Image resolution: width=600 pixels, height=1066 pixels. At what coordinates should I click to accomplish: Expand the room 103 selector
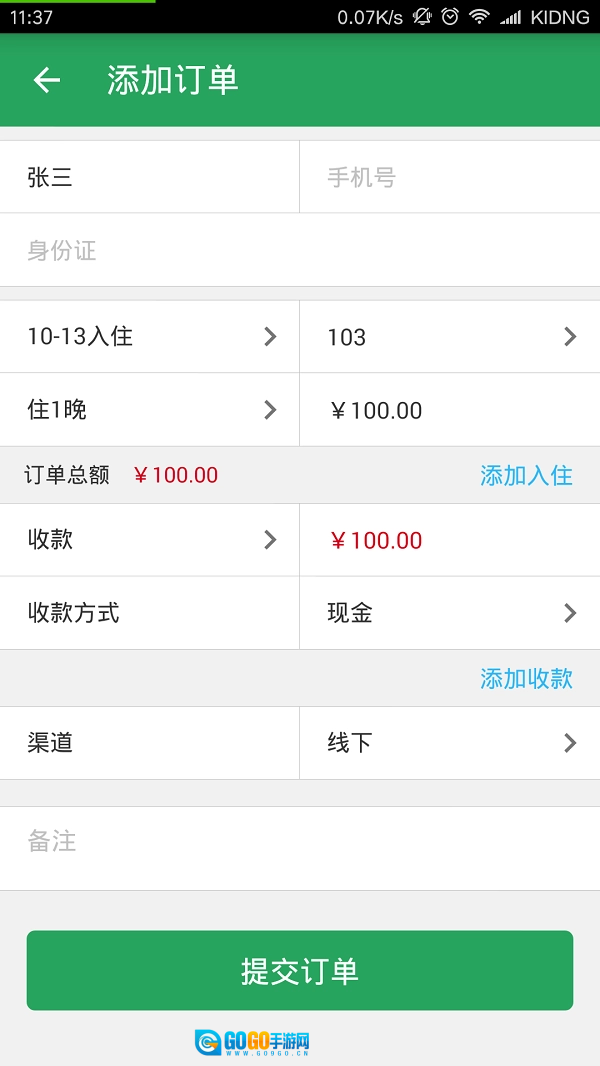450,337
